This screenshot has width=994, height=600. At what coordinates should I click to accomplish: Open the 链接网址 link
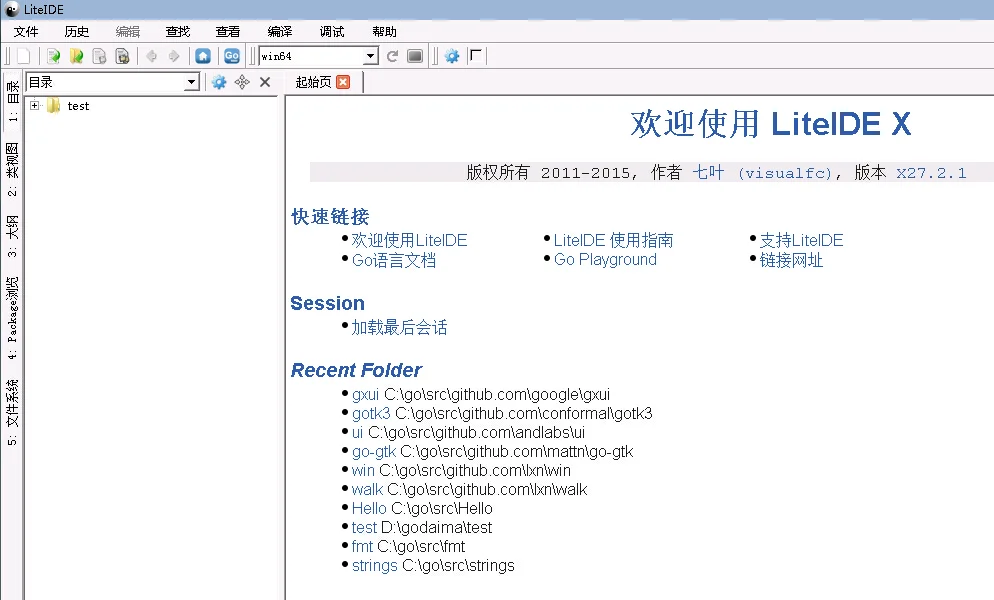click(791, 260)
